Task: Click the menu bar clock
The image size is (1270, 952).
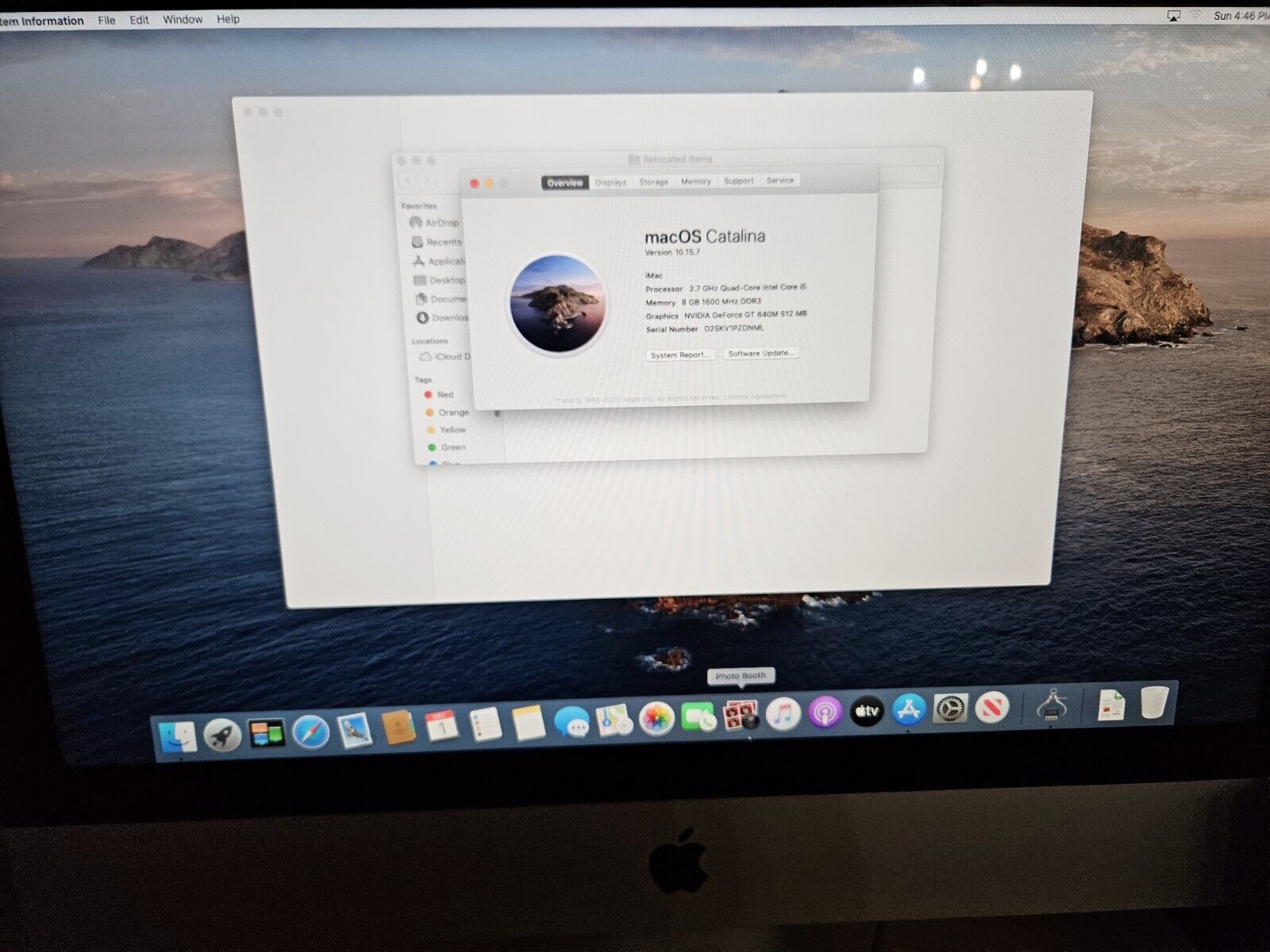Action: pyautogui.click(x=1241, y=16)
